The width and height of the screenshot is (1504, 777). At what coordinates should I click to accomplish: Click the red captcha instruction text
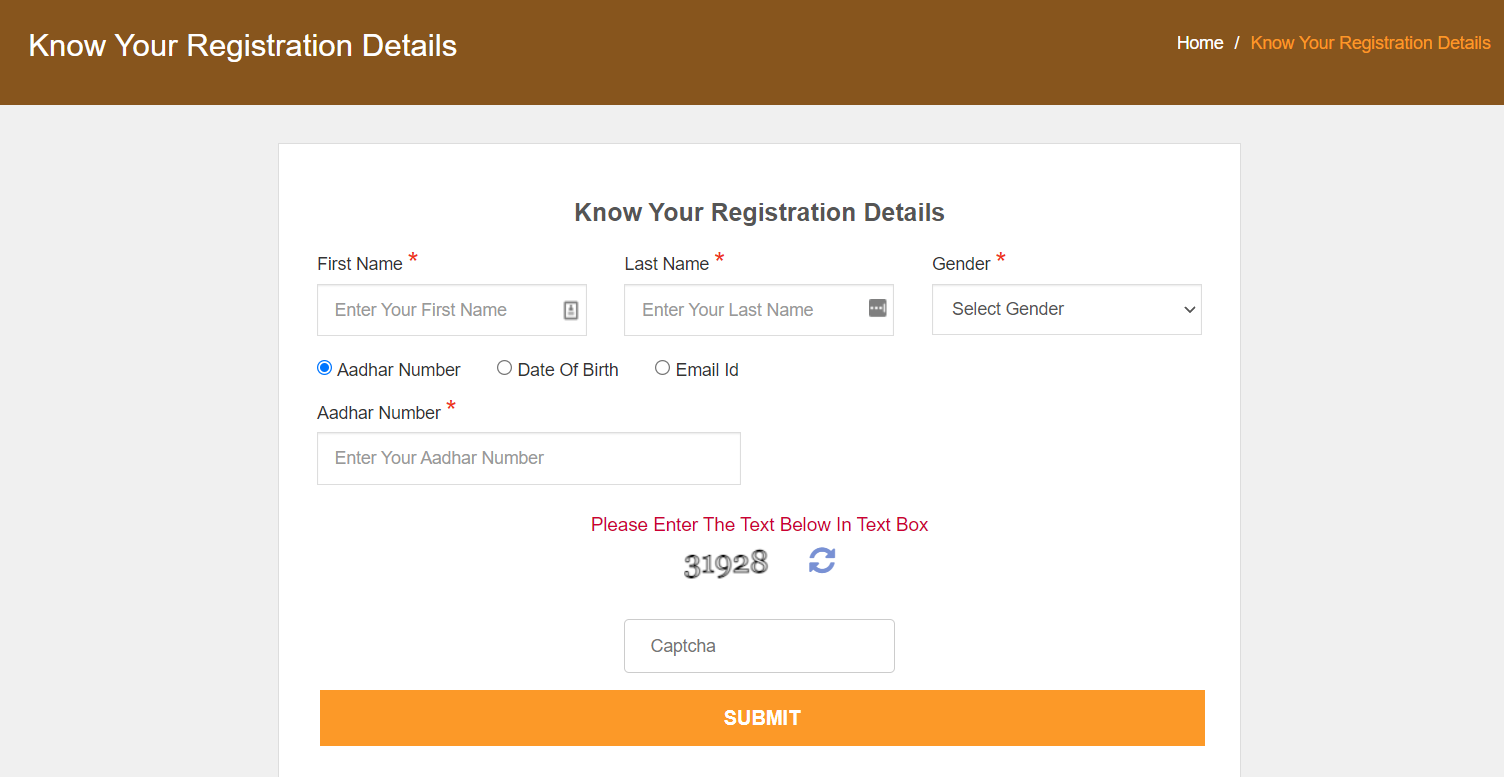click(x=760, y=525)
